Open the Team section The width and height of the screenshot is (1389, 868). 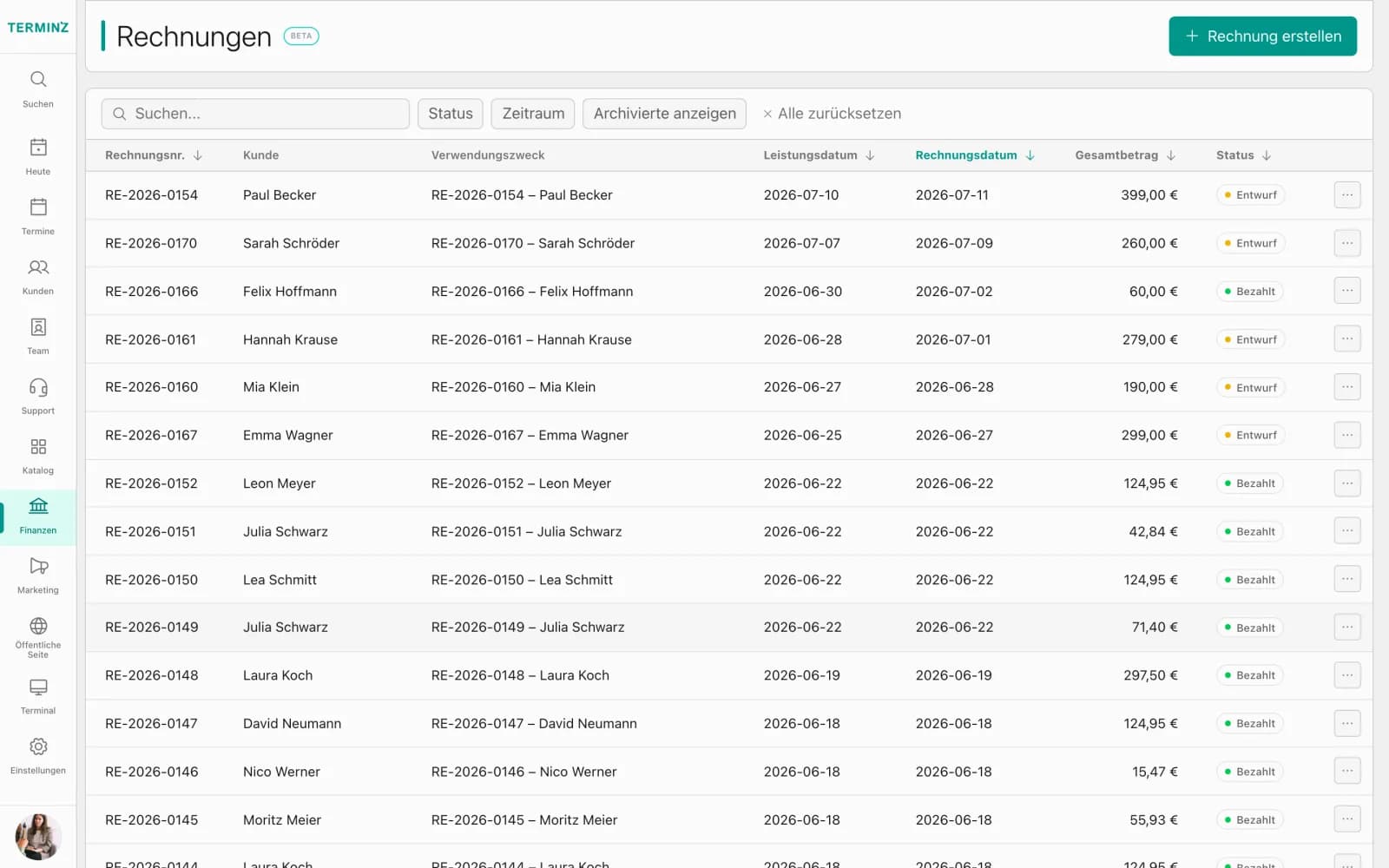click(38, 337)
